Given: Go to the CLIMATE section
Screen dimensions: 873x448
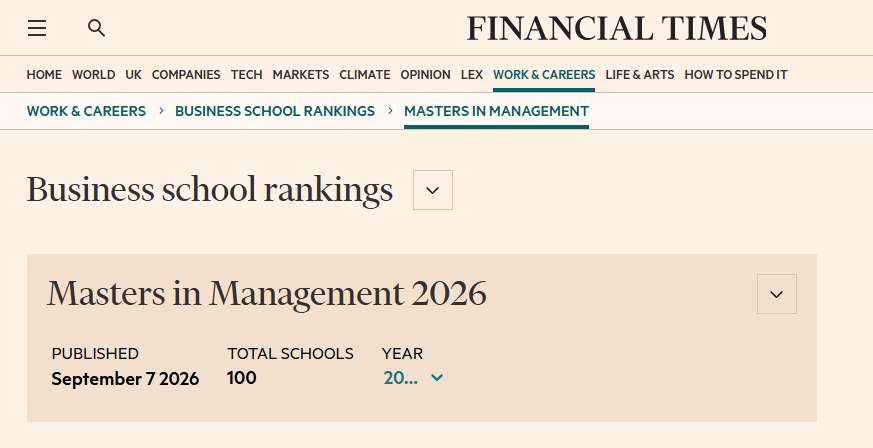Looking at the screenshot, I should pyautogui.click(x=365, y=75).
